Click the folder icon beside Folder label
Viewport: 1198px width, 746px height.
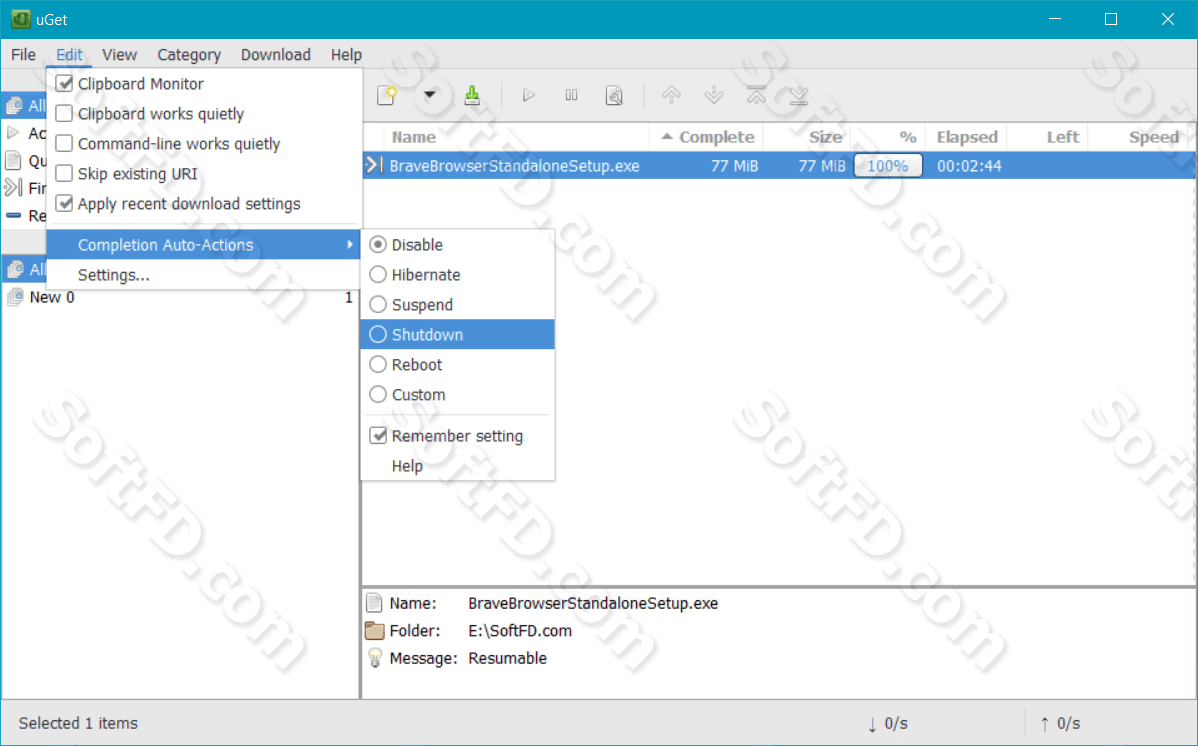pos(374,631)
